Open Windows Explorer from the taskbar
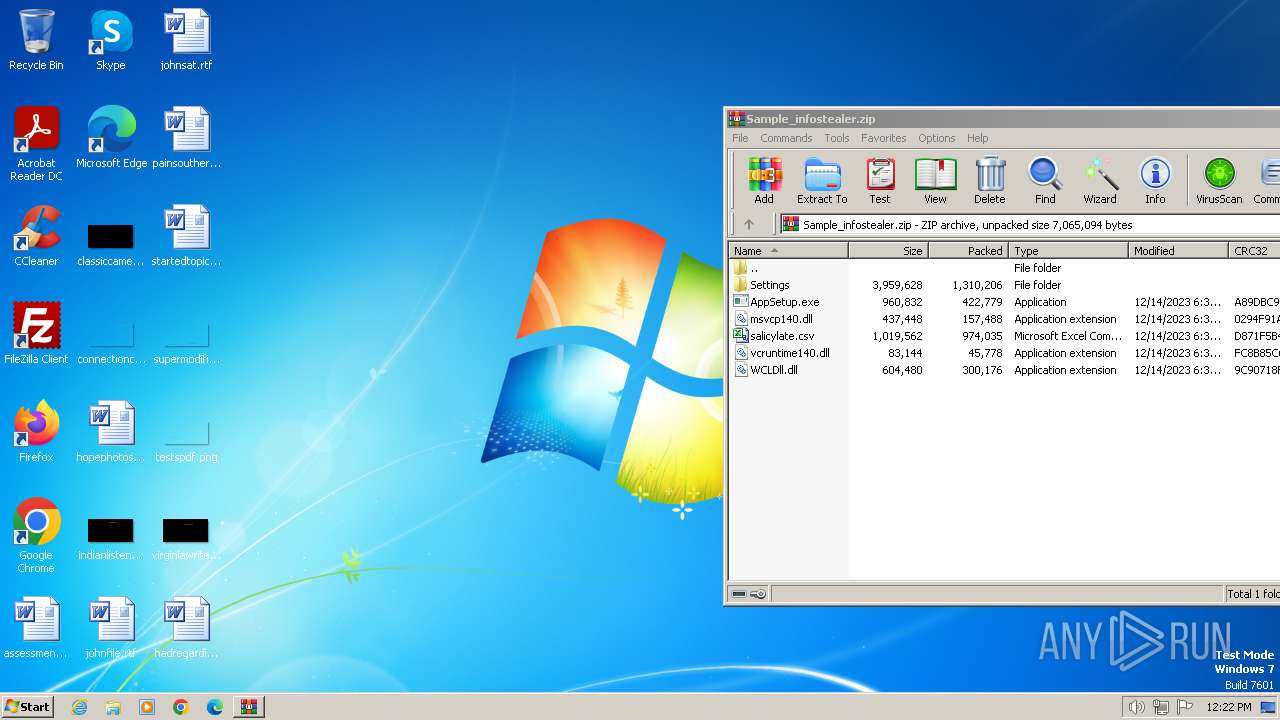1280x720 pixels. 113,707
